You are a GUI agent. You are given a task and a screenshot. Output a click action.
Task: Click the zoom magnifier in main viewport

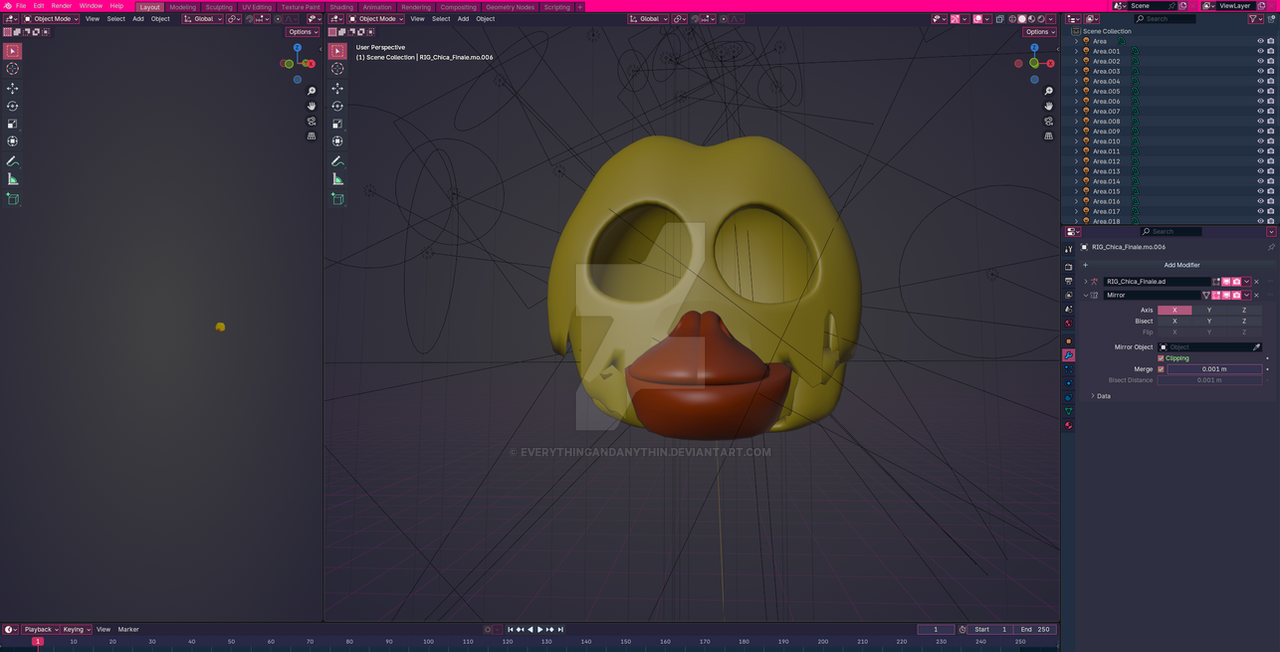coord(1049,91)
